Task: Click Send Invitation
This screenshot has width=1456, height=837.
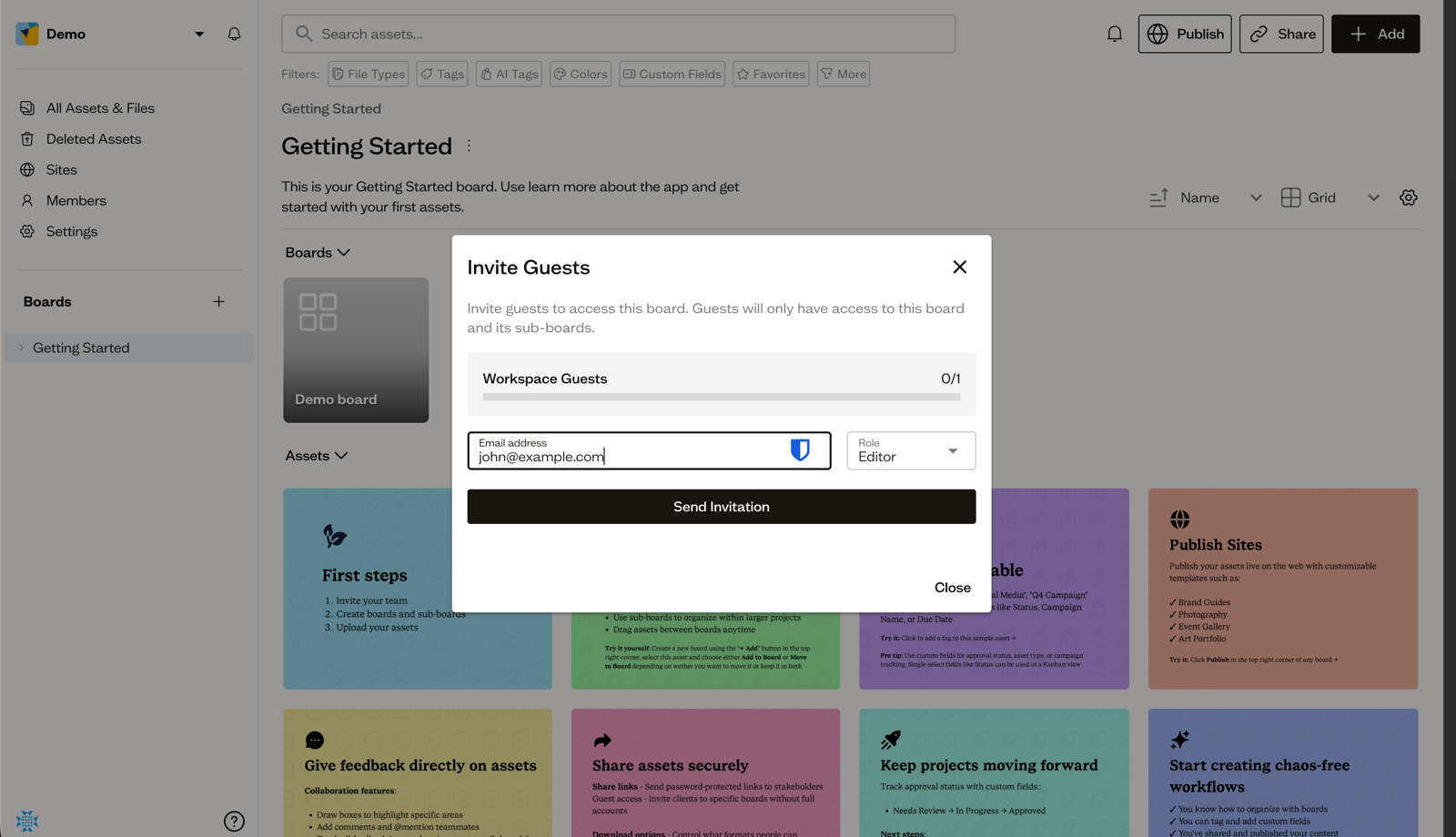Action: 722,507
